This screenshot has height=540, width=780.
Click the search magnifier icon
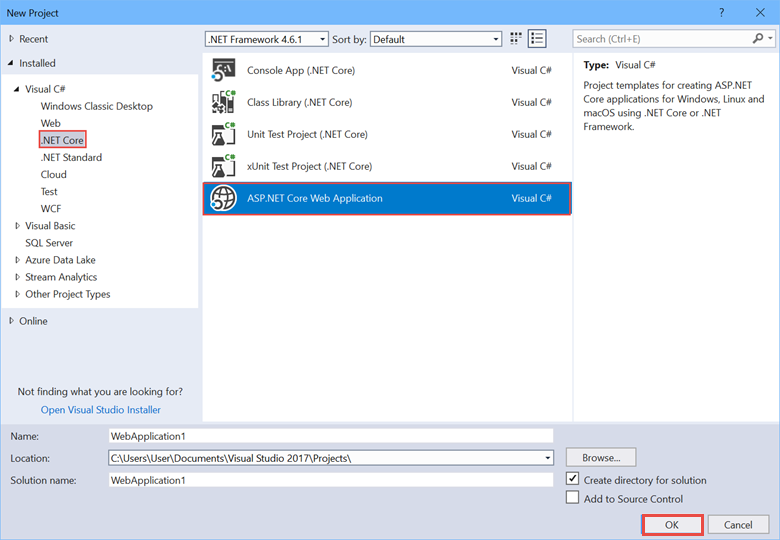tap(758, 38)
